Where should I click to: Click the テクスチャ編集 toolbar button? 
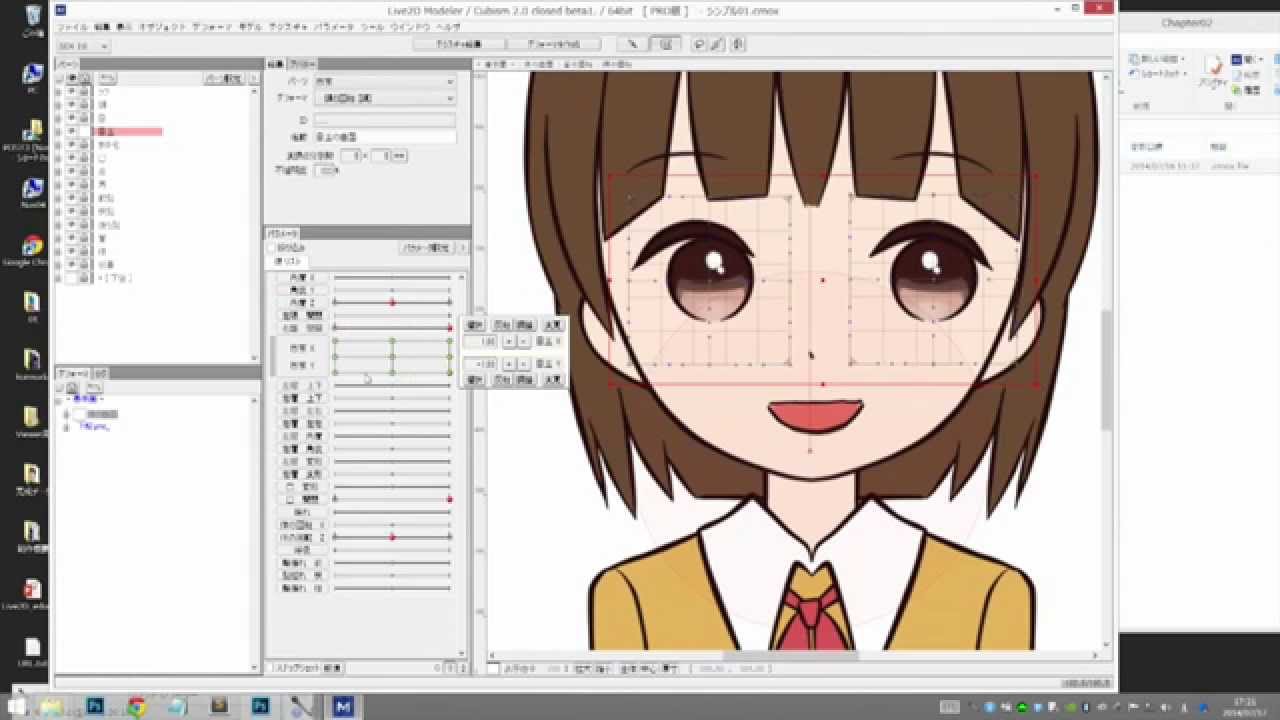459,44
